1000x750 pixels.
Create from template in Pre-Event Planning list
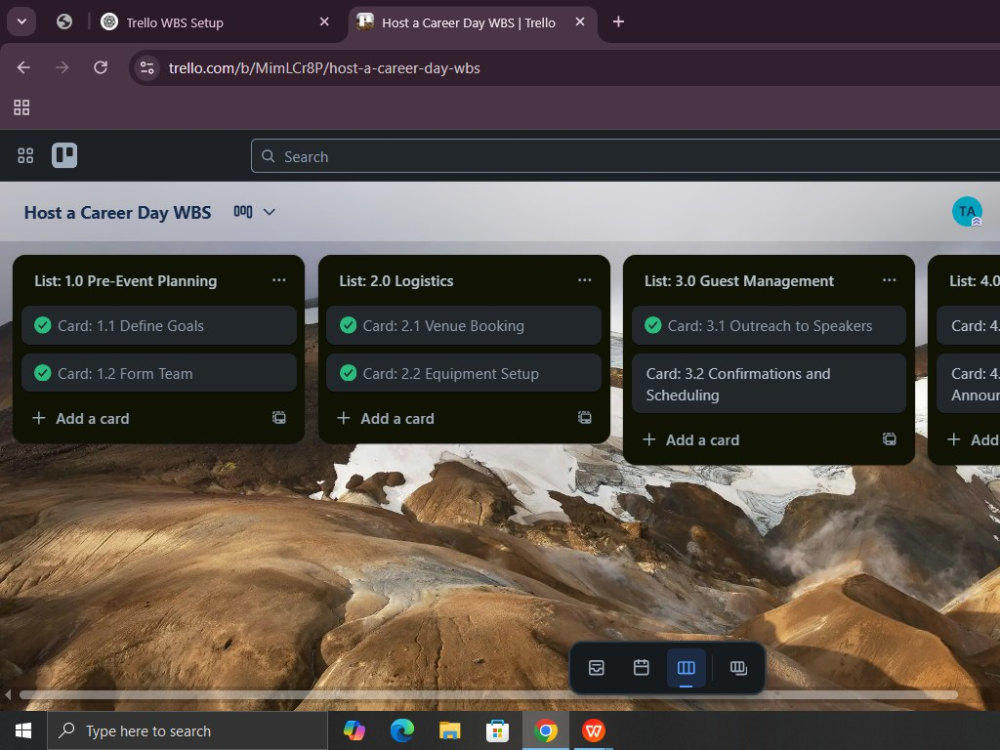tap(279, 418)
